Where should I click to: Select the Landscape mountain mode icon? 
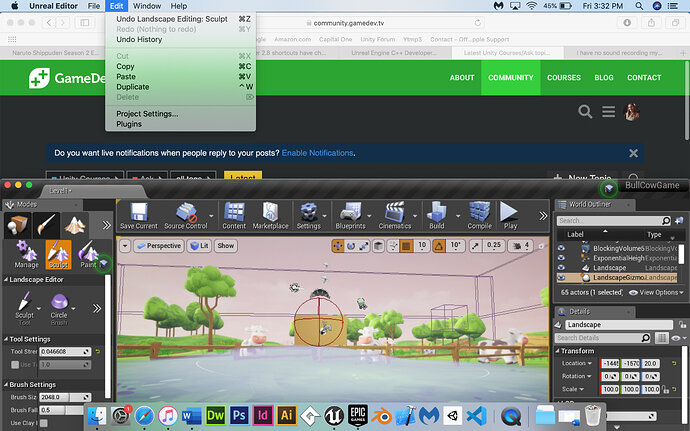pyautogui.click(x=75, y=225)
